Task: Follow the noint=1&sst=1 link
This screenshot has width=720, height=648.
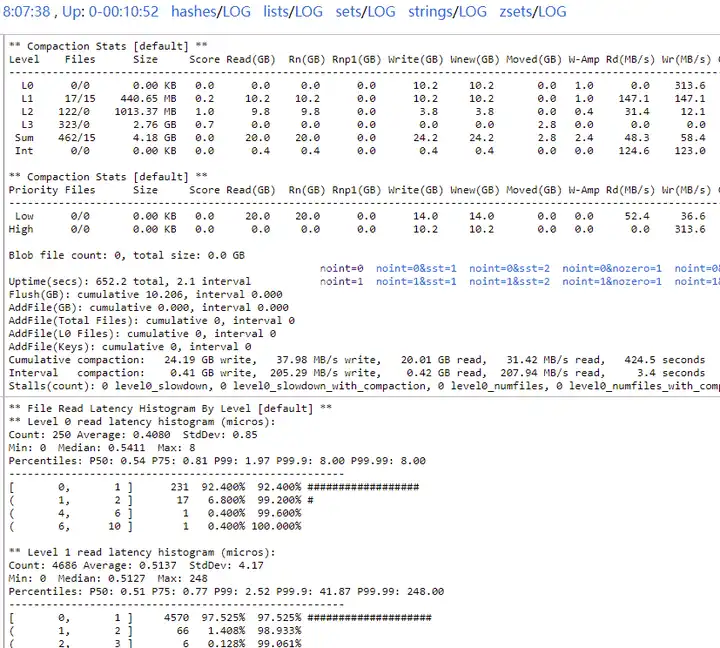Action: click(416, 282)
